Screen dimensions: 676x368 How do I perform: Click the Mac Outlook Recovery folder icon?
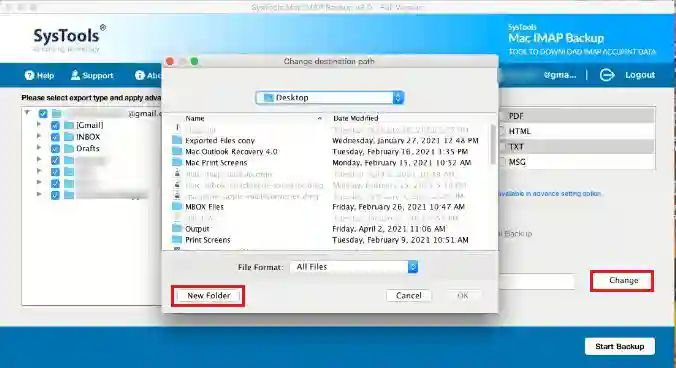[x=177, y=151]
